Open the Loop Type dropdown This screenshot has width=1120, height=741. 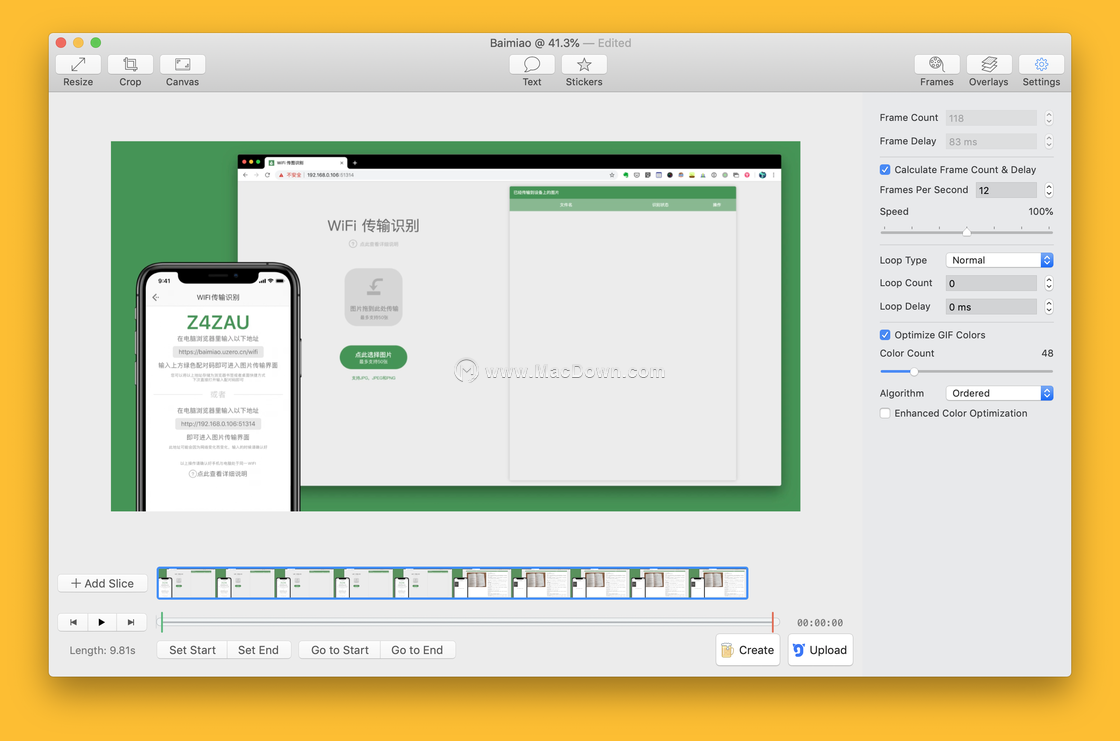pos(999,260)
